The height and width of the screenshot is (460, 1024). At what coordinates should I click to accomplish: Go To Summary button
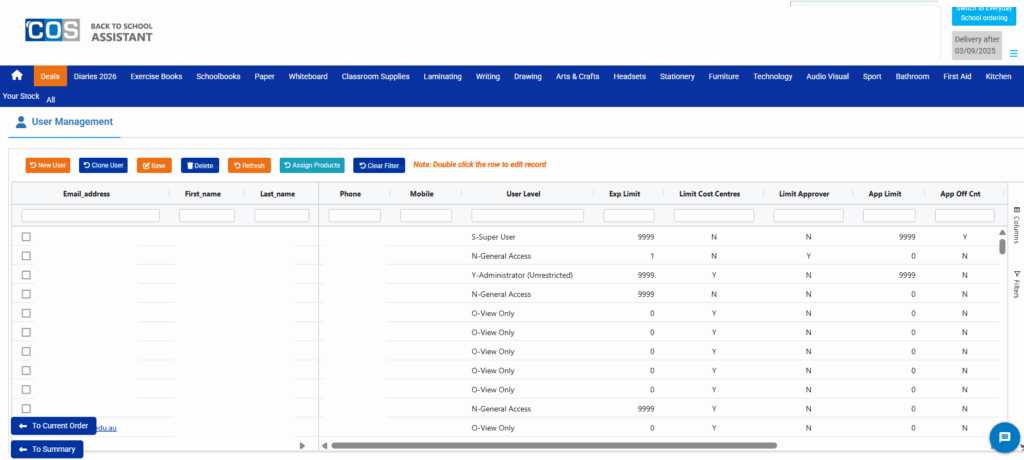[47, 450]
